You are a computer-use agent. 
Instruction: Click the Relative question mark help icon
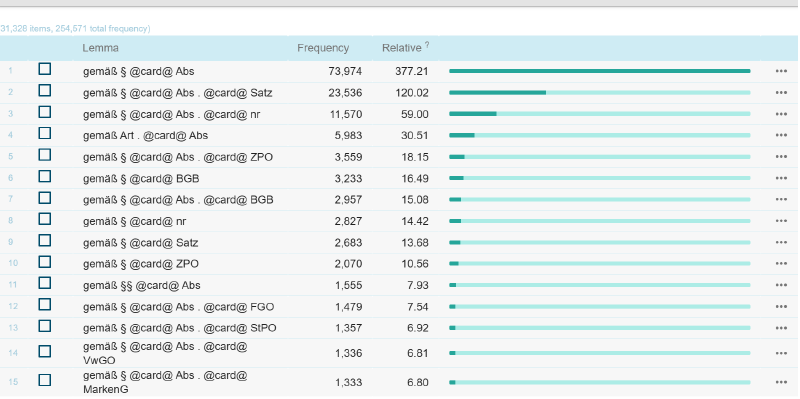[427, 45]
